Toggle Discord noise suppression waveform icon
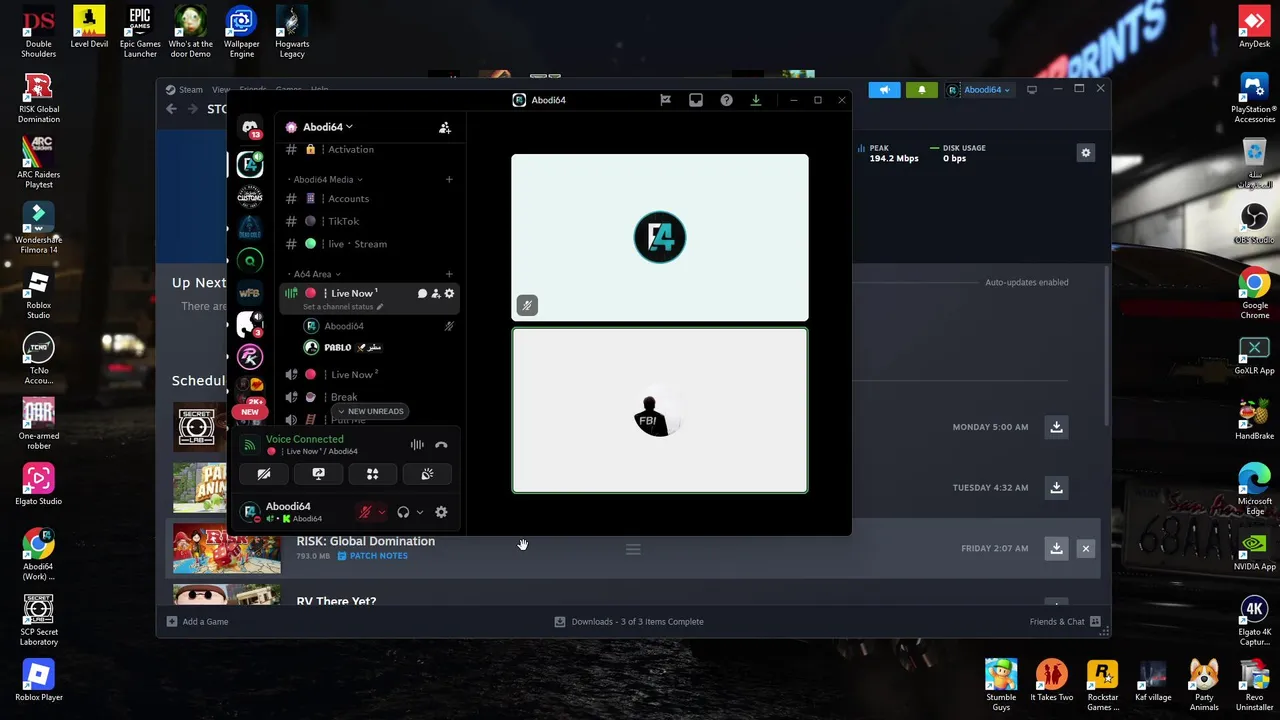 coord(417,445)
